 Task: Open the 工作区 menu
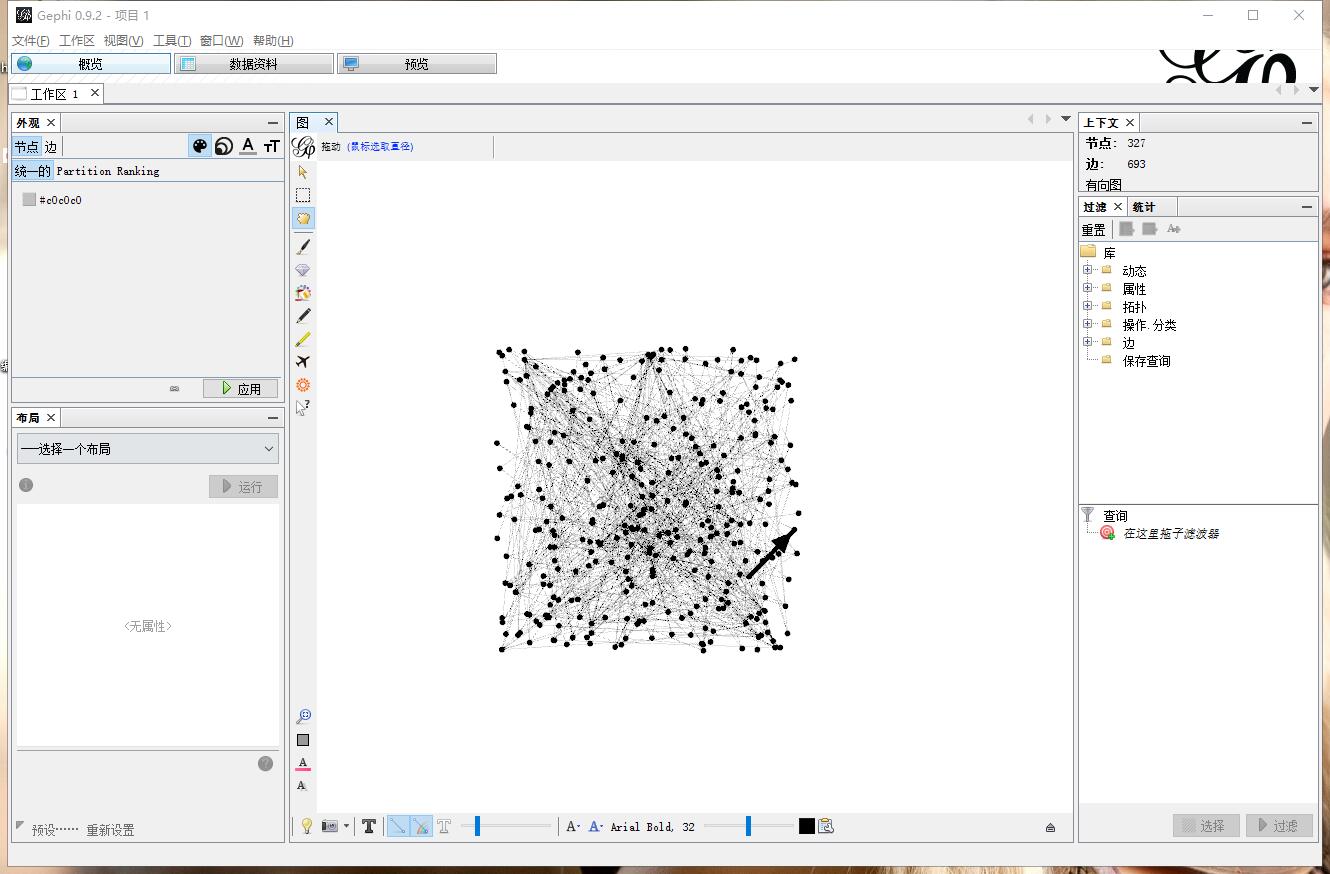tap(77, 41)
